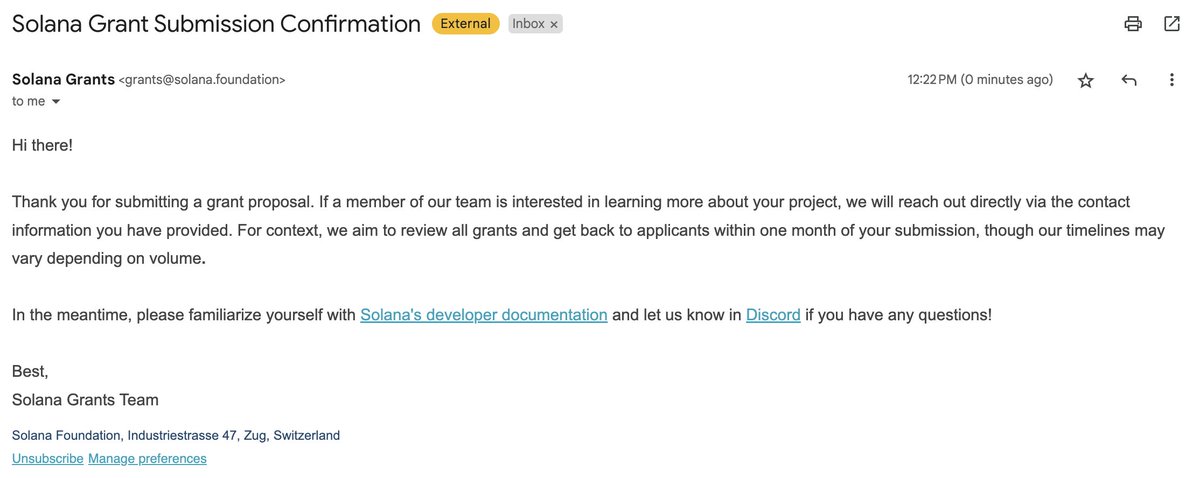Follow the Discord link

[x=773, y=315]
